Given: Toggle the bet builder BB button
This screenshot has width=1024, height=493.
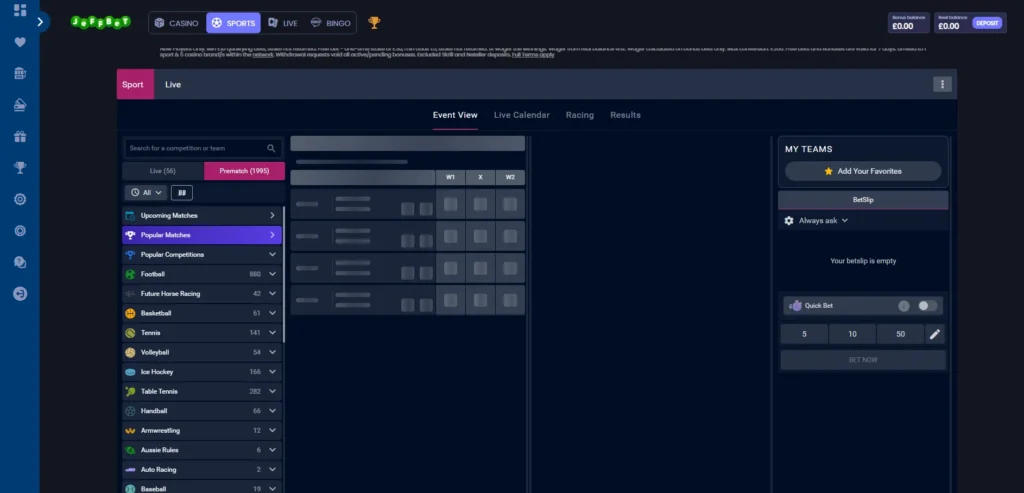Looking at the screenshot, I should pyautogui.click(x=182, y=193).
